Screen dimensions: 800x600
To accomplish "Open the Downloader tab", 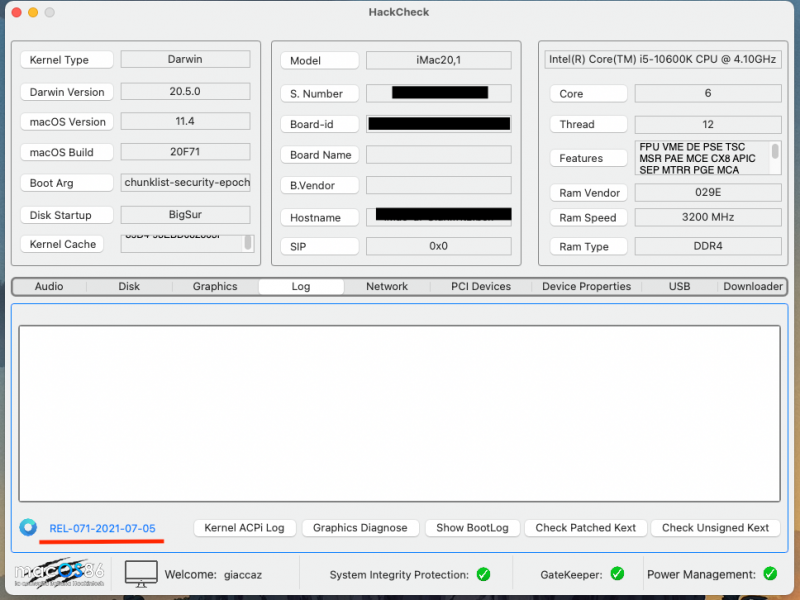I will pos(753,286).
